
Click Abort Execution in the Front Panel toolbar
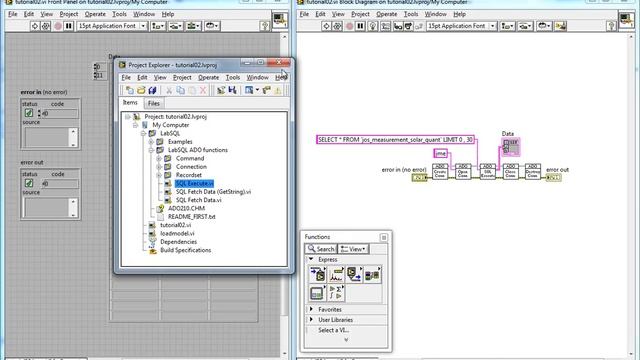(58, 26)
